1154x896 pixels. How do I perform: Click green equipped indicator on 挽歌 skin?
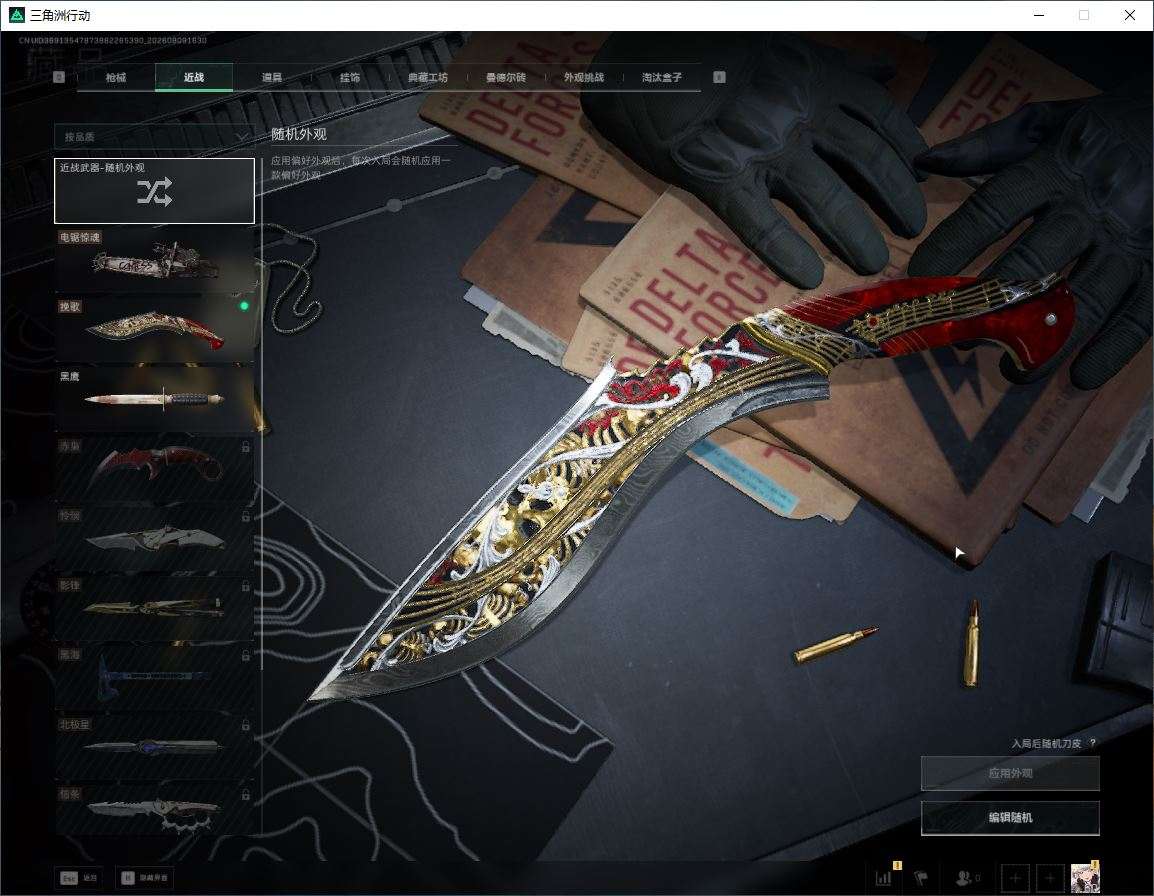(x=244, y=306)
